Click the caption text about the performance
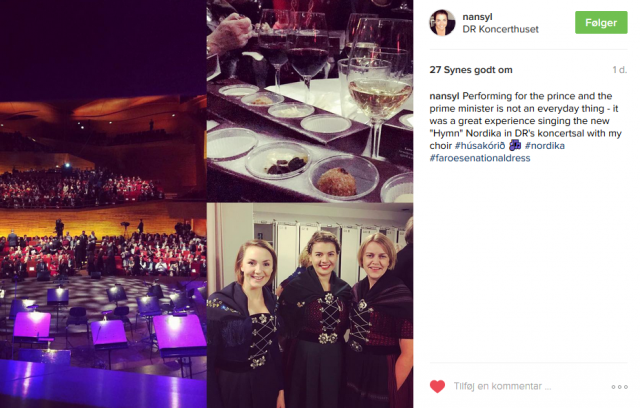 525,127
